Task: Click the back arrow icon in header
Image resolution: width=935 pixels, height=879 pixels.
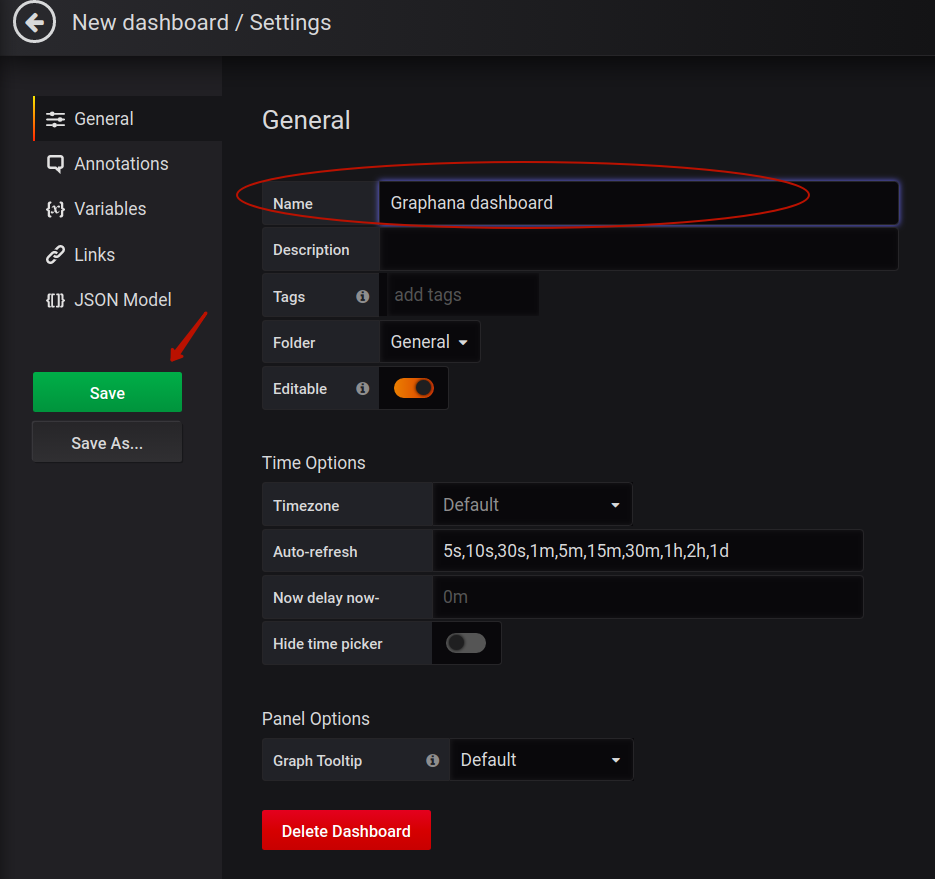Action: 35,23
